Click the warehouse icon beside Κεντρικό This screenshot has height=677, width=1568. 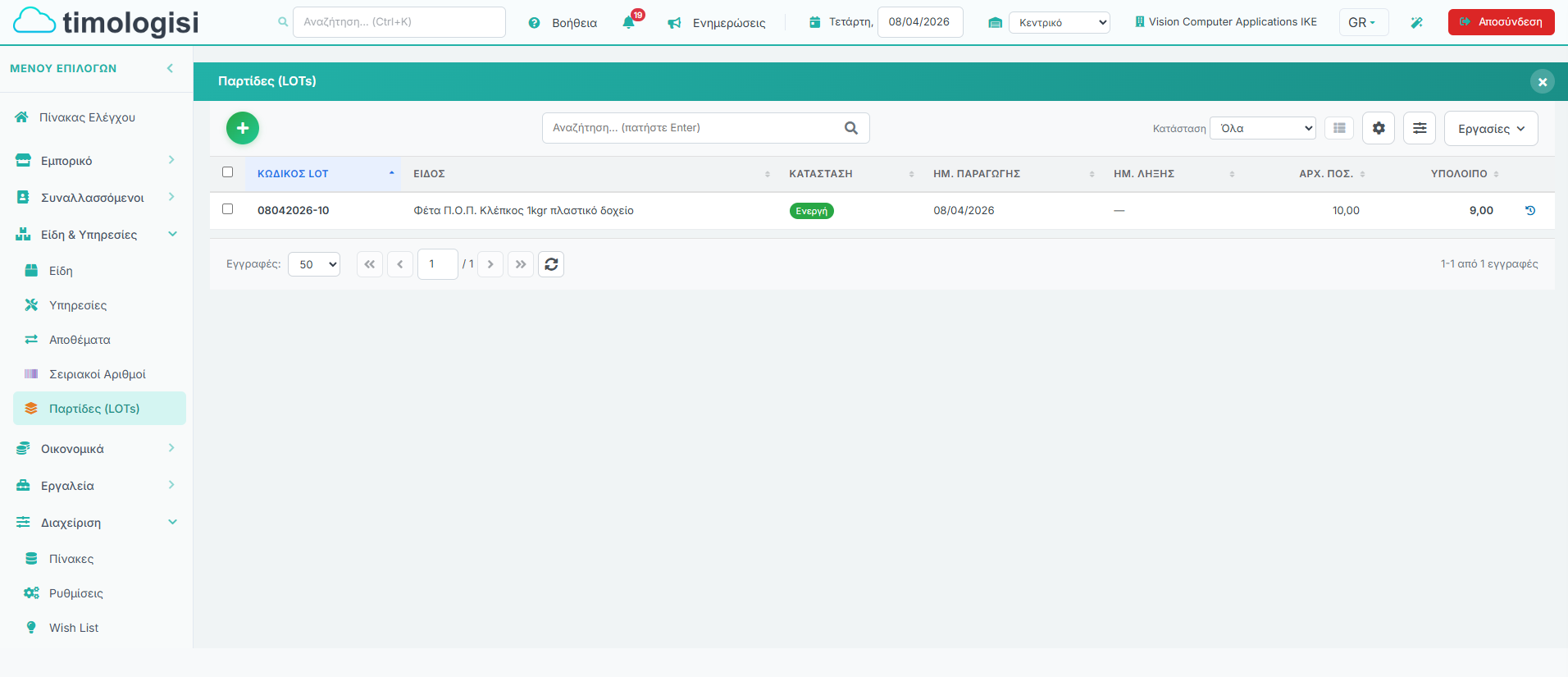(x=995, y=23)
